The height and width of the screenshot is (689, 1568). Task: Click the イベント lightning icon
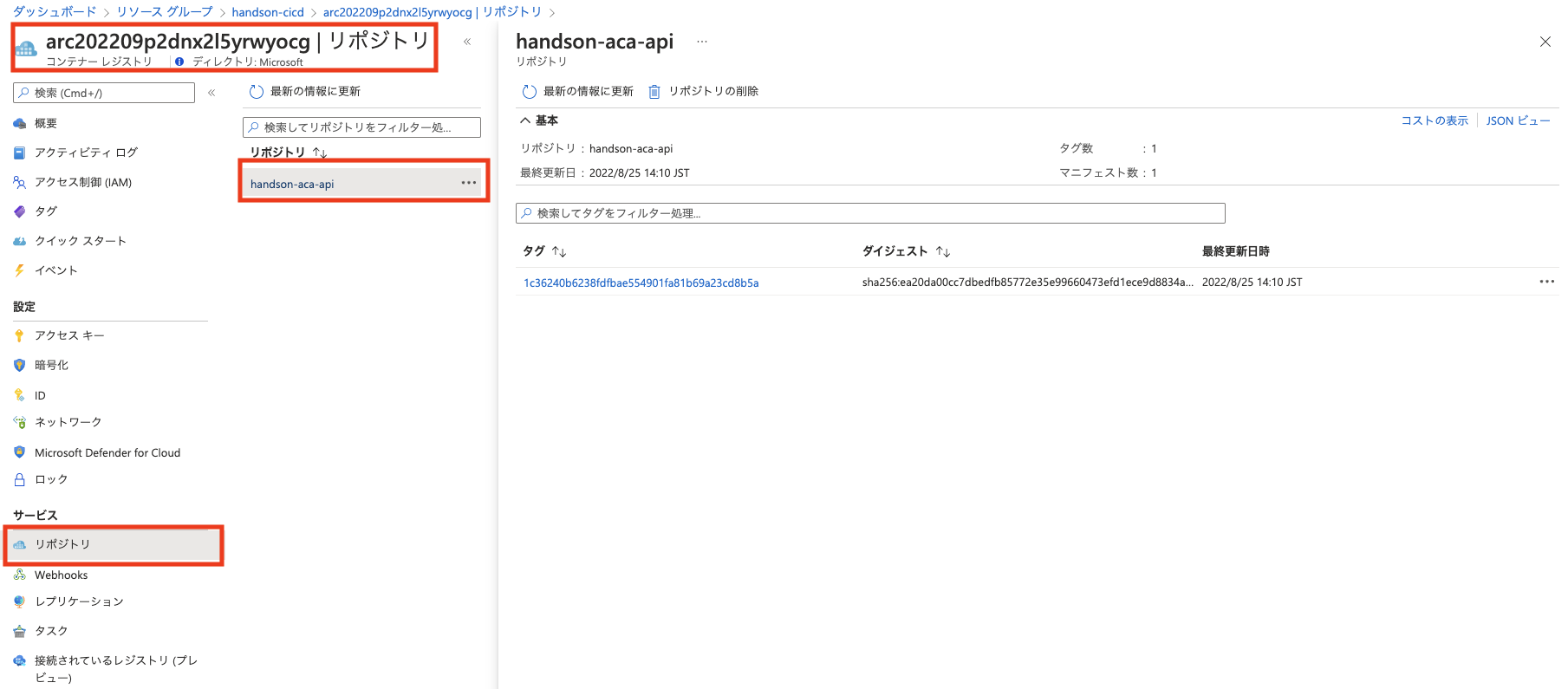coord(19,270)
